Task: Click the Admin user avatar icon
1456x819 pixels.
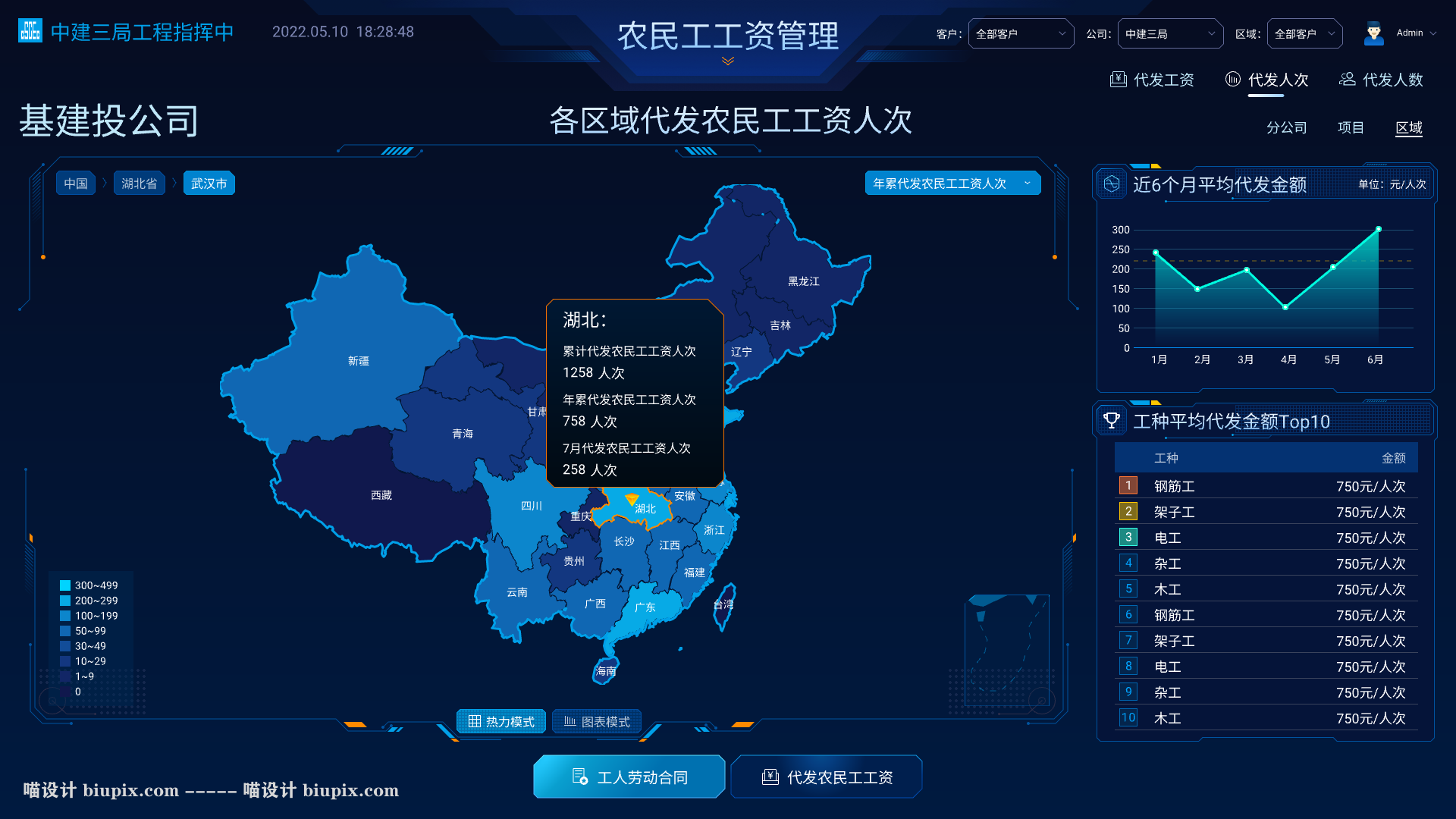Action: (1373, 33)
